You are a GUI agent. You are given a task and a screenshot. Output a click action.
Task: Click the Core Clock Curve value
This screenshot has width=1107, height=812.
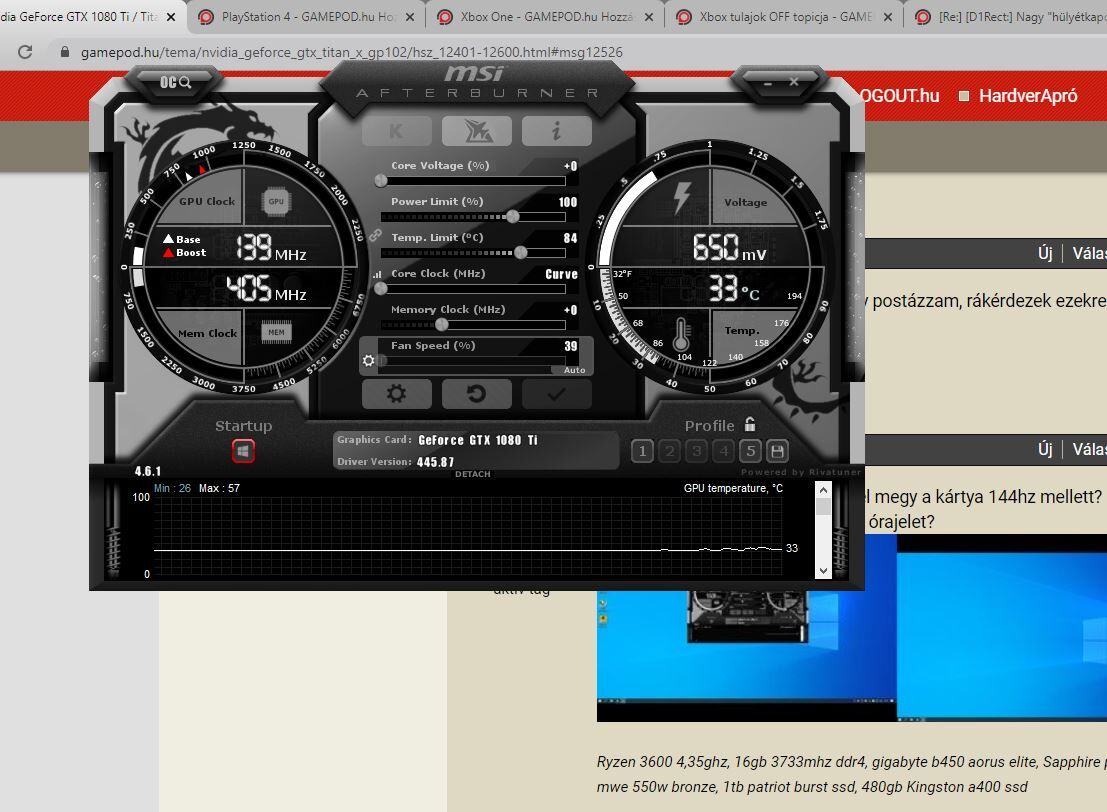[x=561, y=274]
